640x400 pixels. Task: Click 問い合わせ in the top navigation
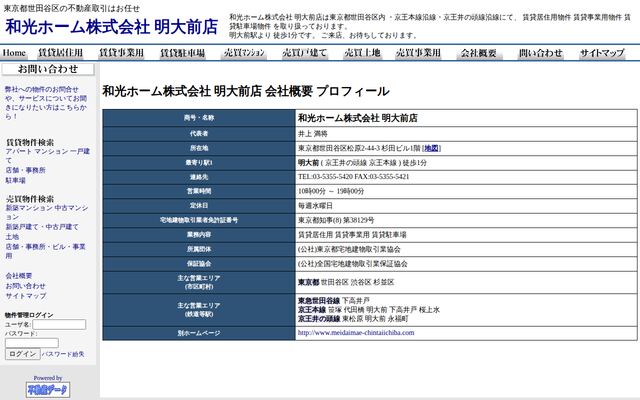(x=541, y=53)
